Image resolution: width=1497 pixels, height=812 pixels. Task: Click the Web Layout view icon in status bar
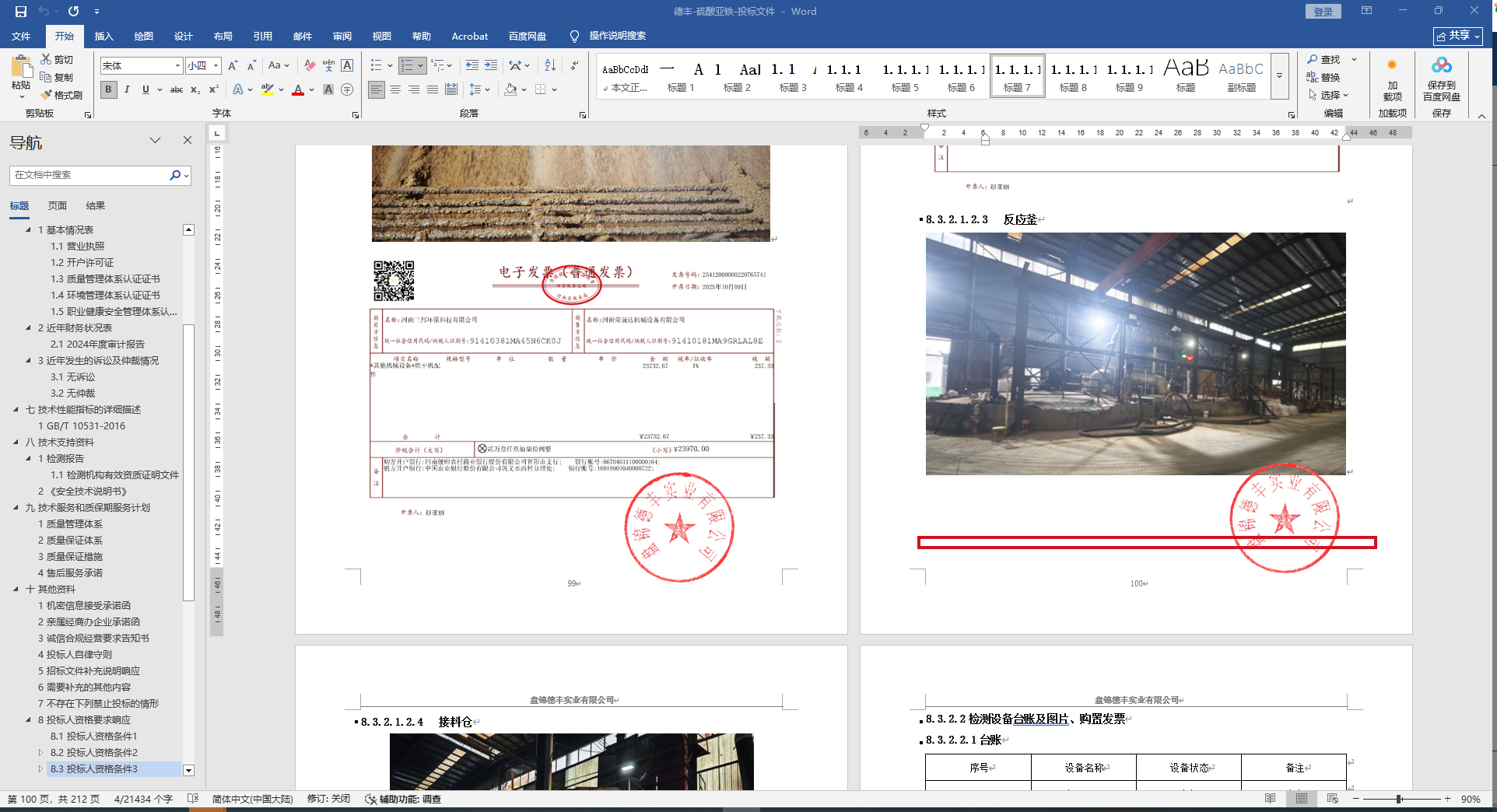click(1333, 799)
